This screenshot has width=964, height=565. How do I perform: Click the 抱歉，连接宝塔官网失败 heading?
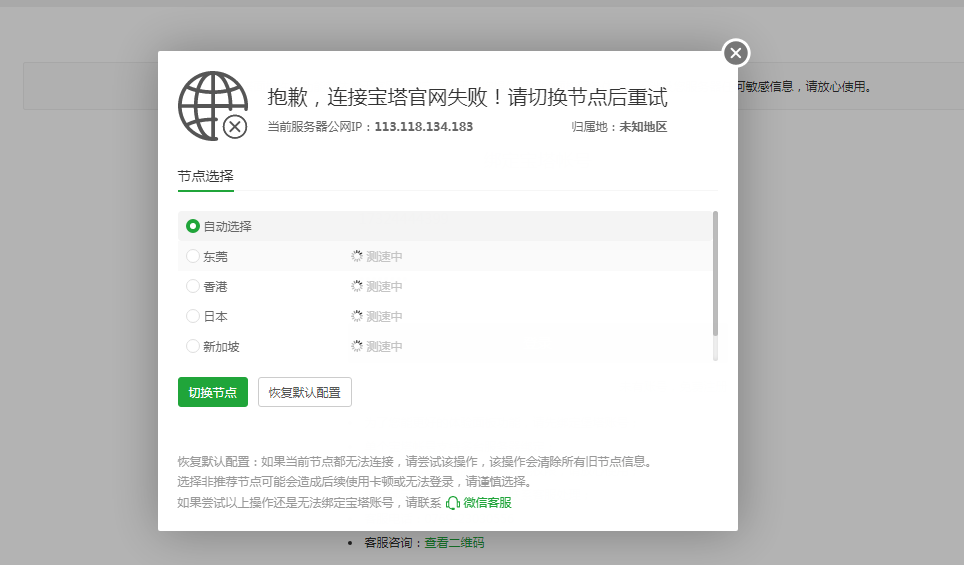tap(467, 97)
